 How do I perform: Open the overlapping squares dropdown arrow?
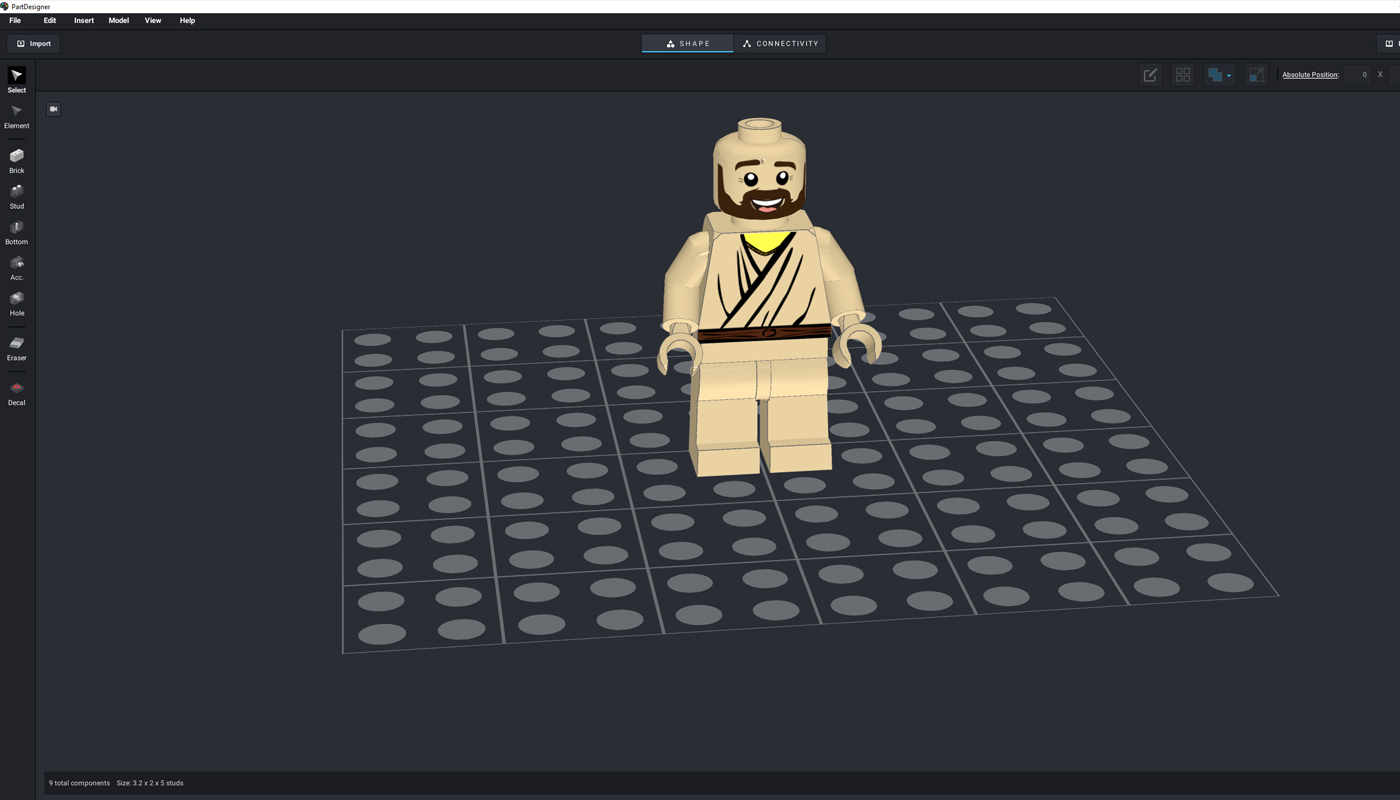[x=1229, y=76]
